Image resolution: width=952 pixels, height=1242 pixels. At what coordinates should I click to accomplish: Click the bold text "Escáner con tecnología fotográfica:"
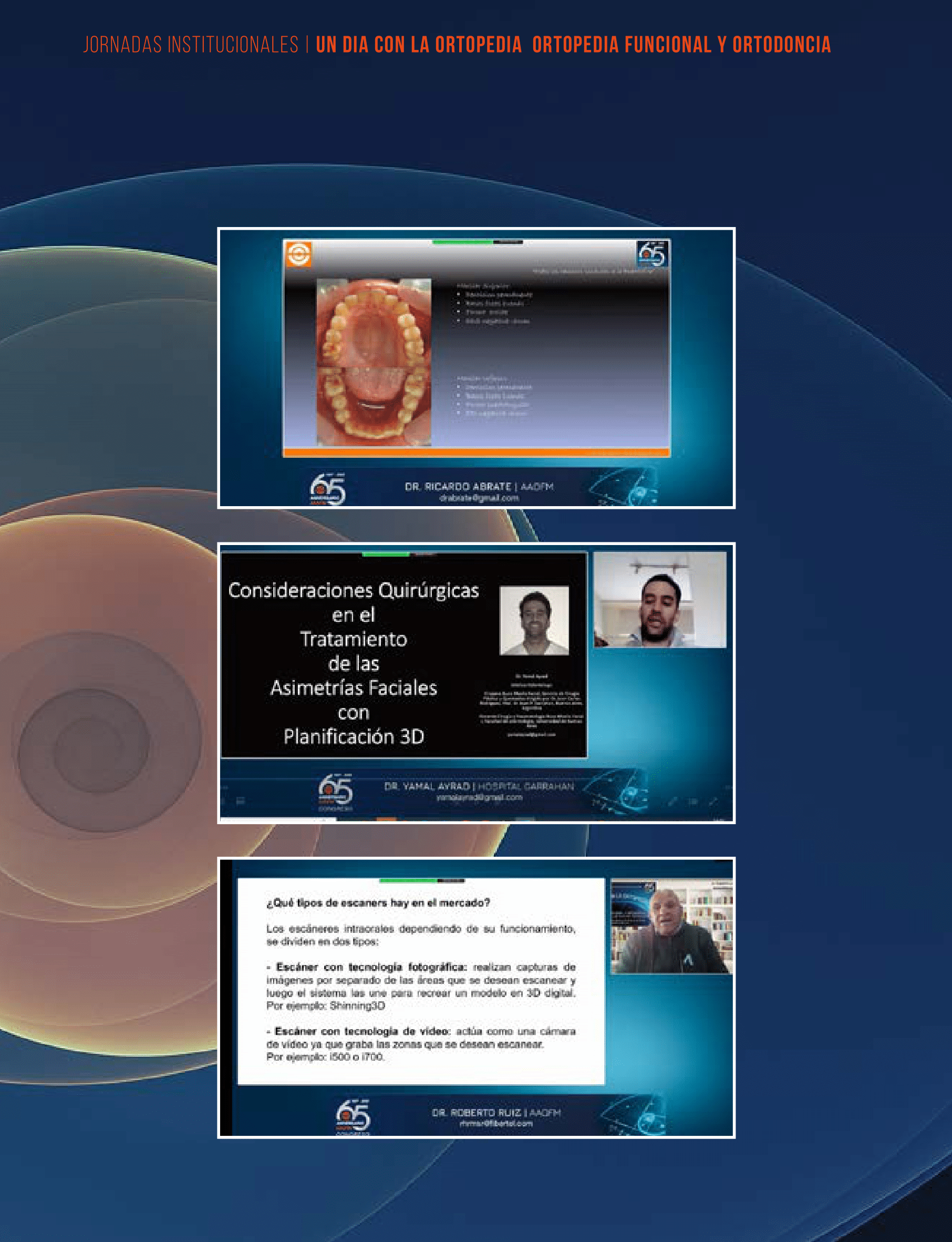click(x=371, y=967)
